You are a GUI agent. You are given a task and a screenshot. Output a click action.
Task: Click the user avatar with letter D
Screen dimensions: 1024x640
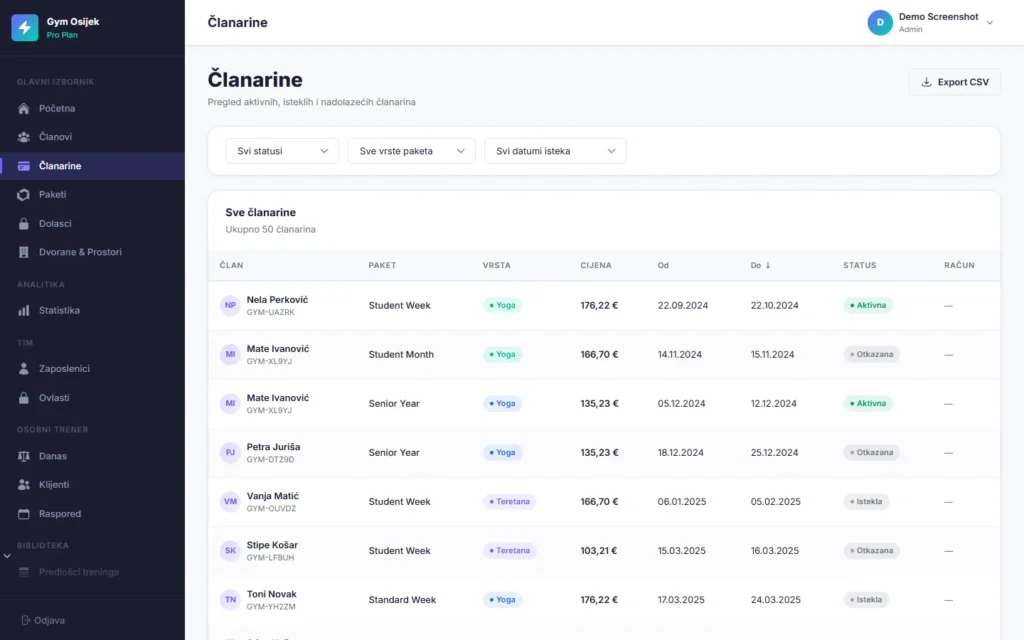tap(880, 23)
